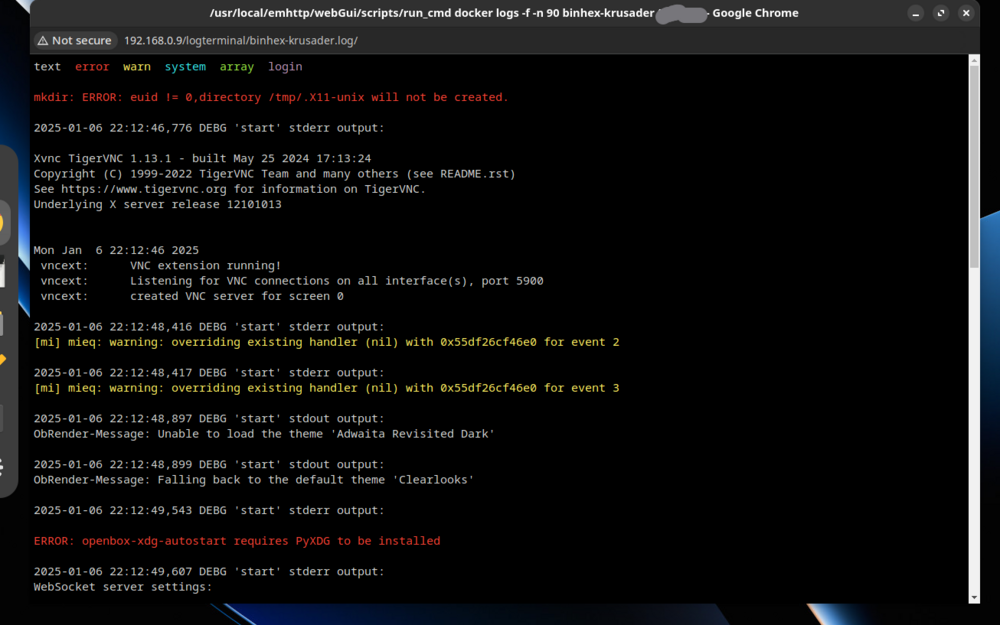Click the 22:12:49,543 DEBG stderr line

point(209,510)
